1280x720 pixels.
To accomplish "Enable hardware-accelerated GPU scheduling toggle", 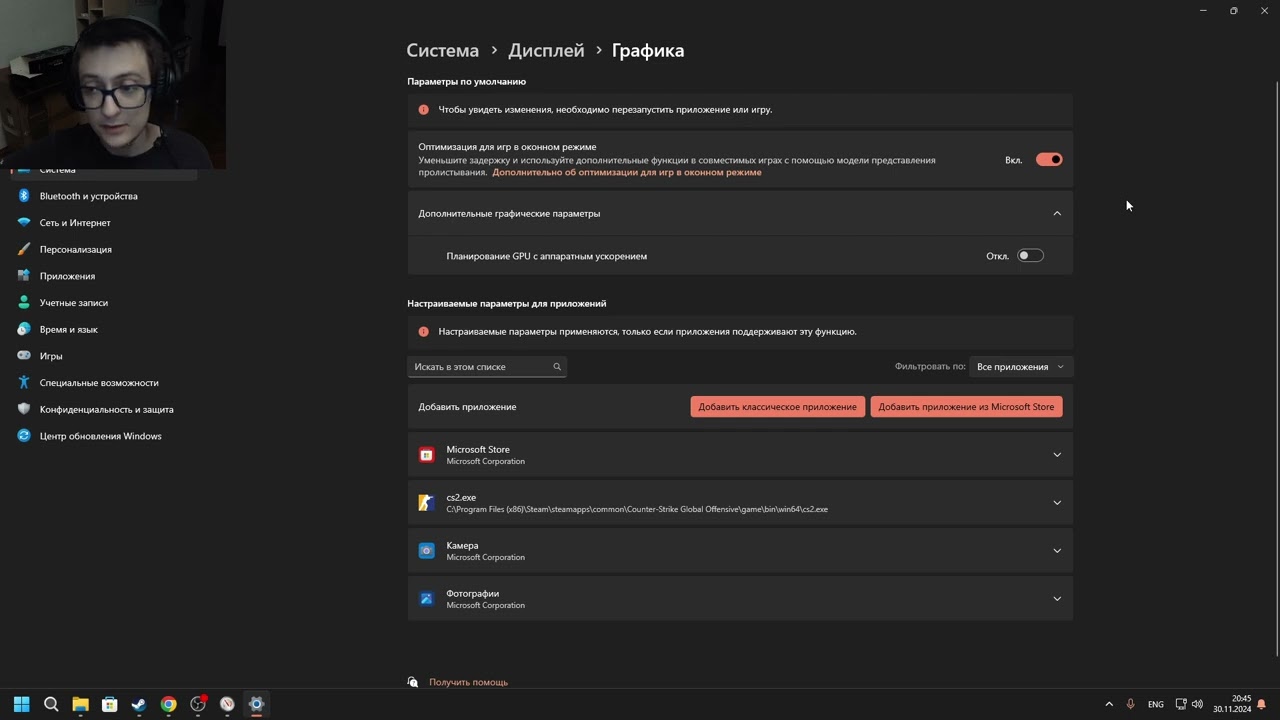I will [1030, 256].
